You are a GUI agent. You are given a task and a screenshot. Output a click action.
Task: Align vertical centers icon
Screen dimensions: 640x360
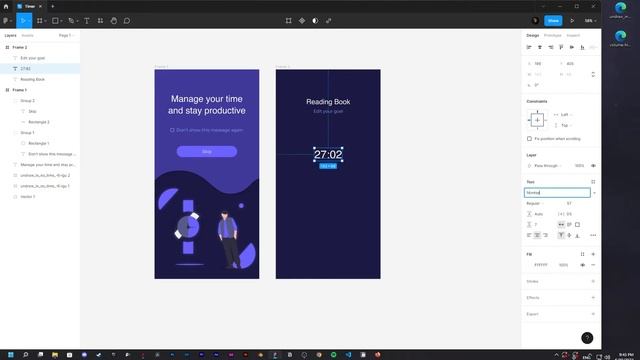(x=572, y=47)
